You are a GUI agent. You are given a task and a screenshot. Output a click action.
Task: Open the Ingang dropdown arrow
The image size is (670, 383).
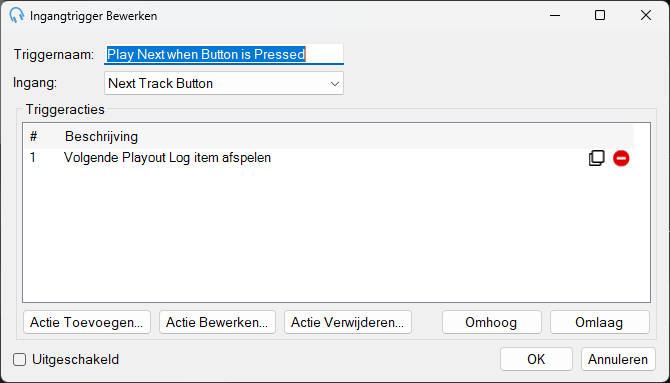[335, 83]
